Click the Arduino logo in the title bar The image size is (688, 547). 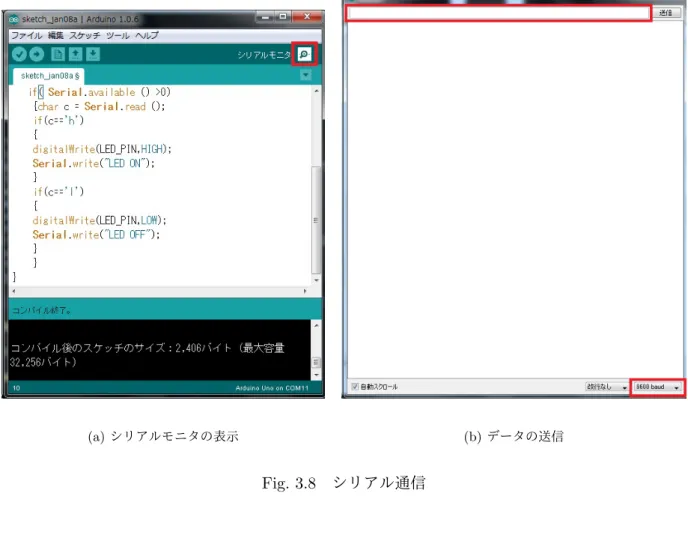pos(14,19)
